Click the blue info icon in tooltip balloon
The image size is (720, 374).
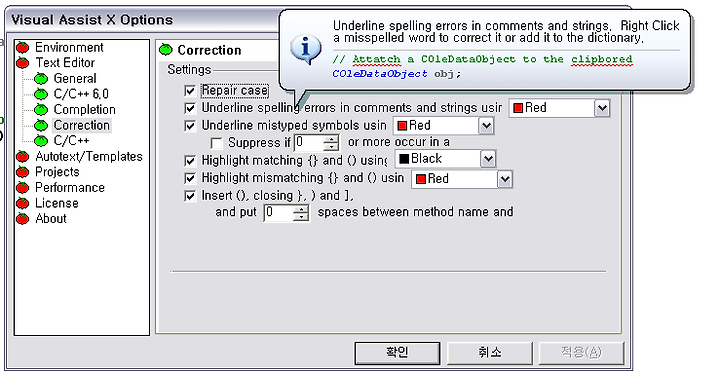[305, 49]
